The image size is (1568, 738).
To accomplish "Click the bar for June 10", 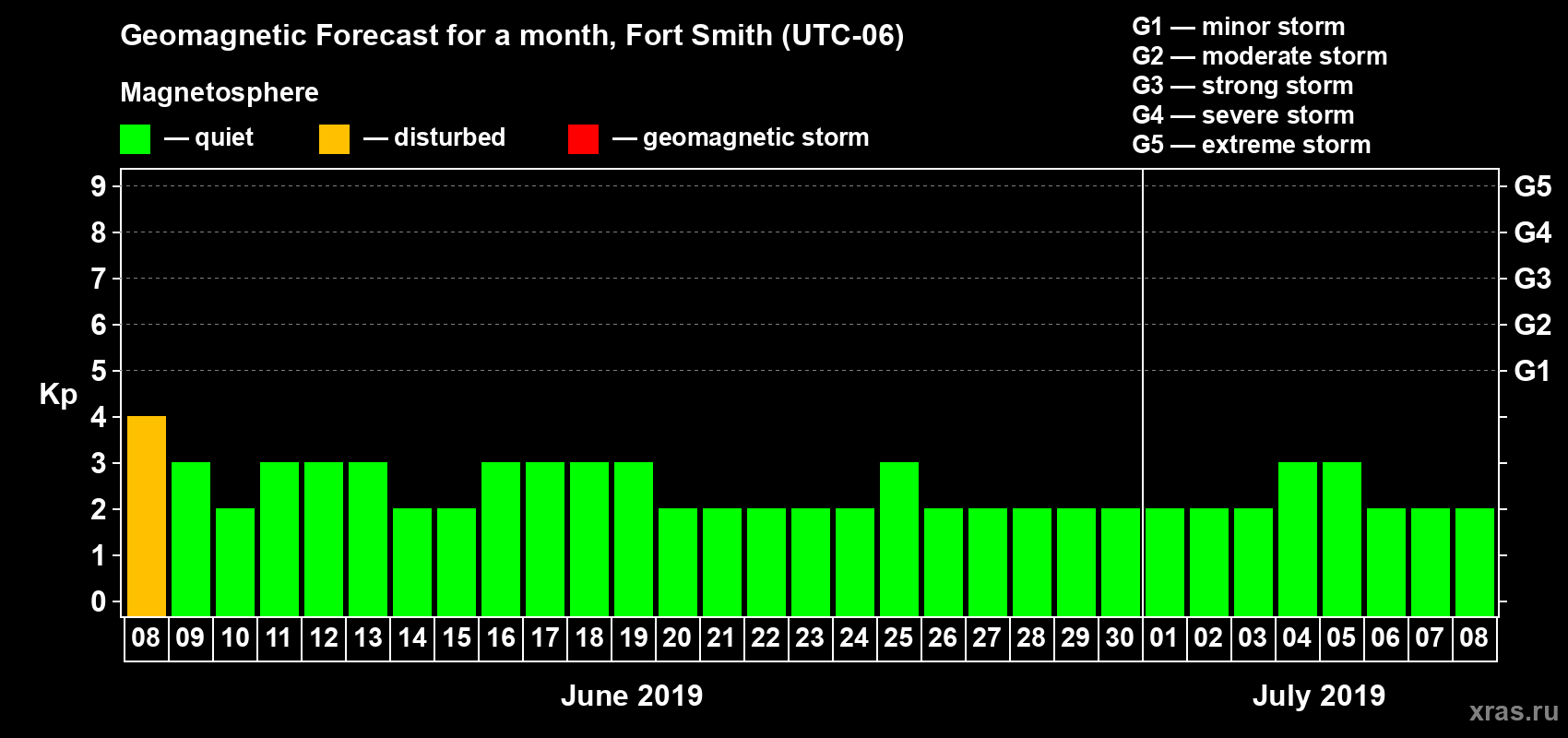I will point(235,562).
